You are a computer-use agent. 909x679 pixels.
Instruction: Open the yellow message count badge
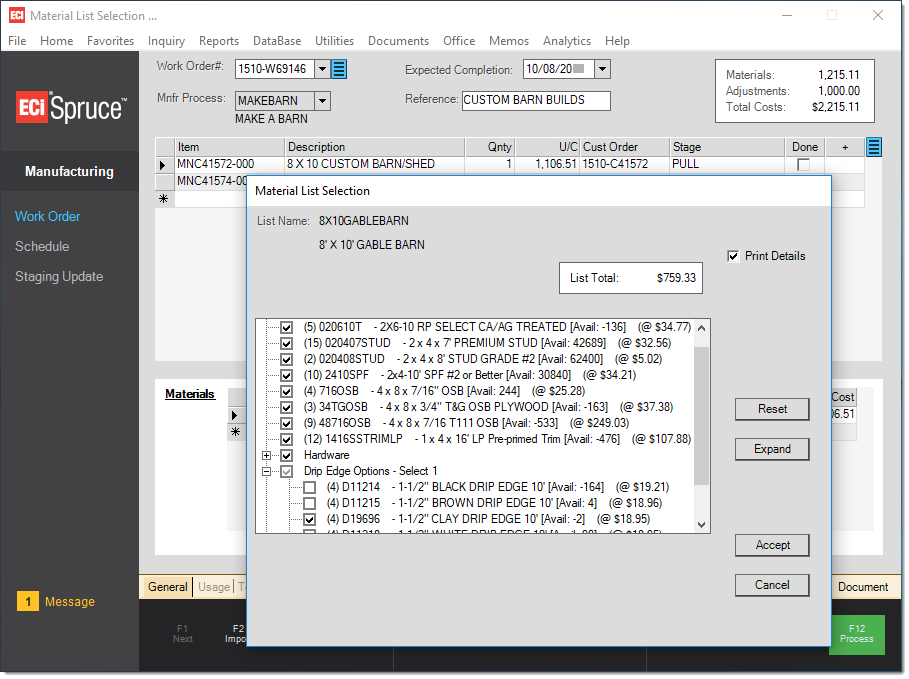pos(27,601)
